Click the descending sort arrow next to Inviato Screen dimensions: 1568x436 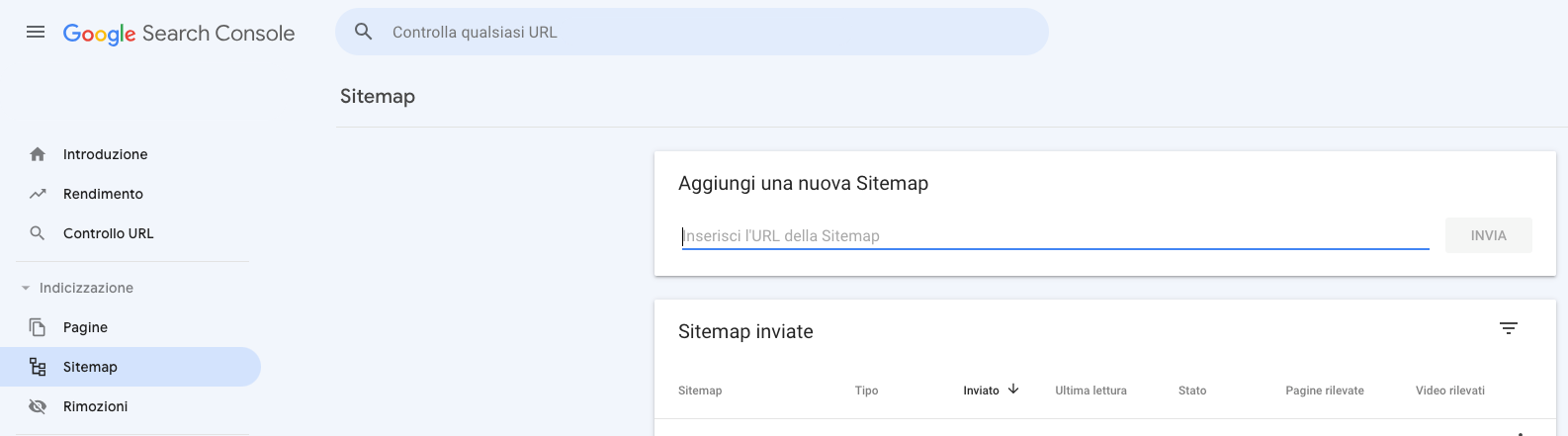click(1013, 390)
